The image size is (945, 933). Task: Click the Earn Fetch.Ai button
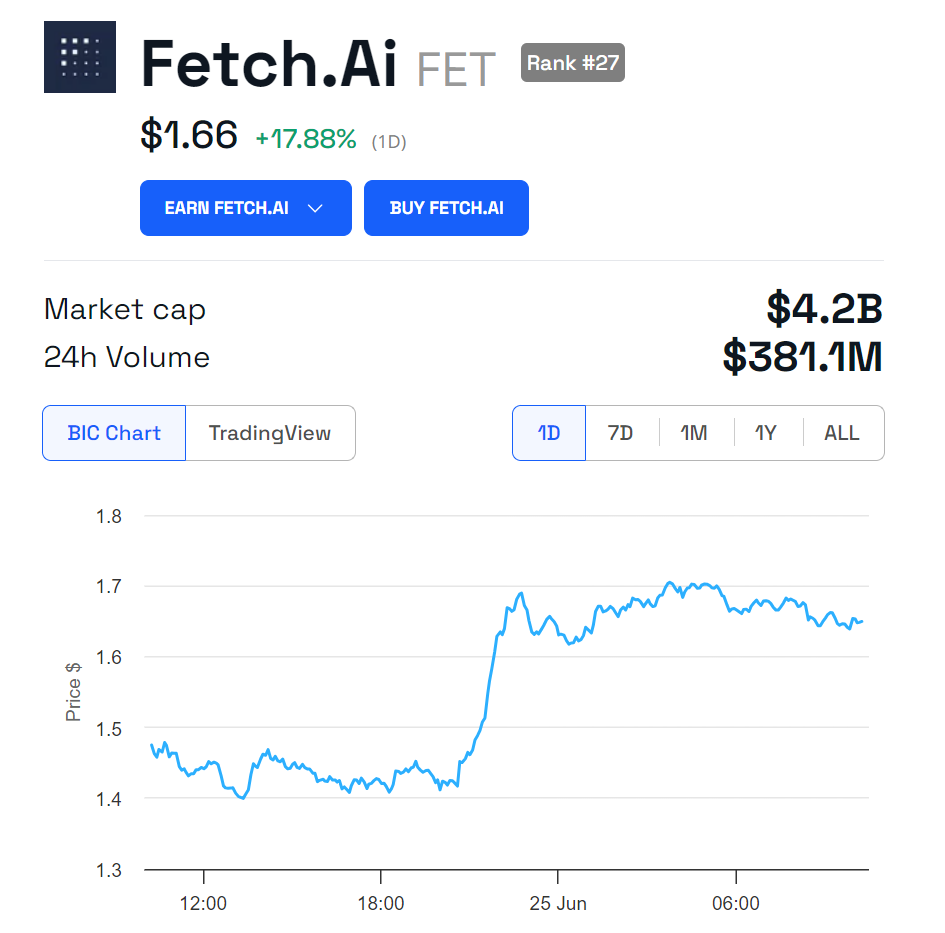coord(227,208)
